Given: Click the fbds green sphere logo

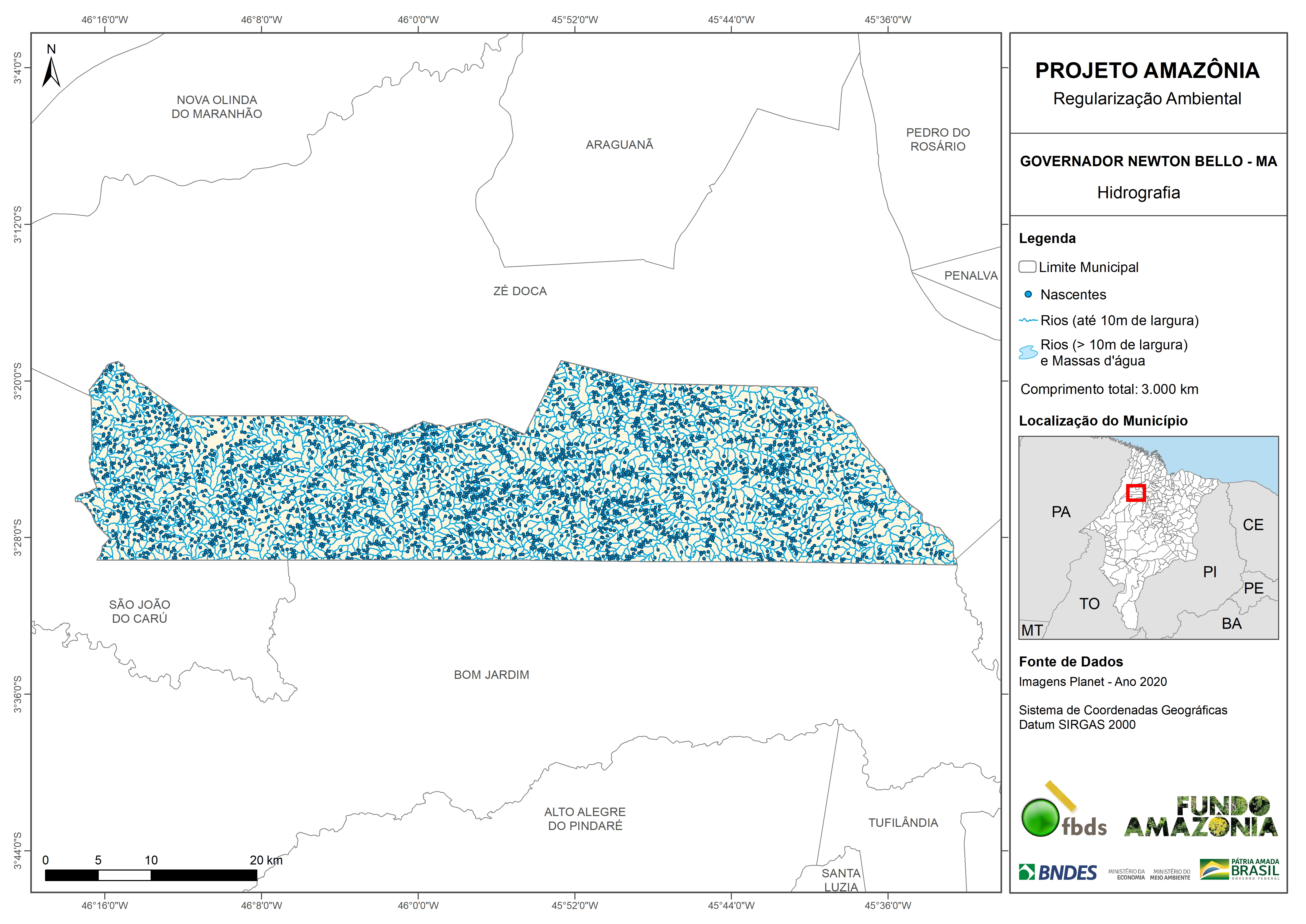Looking at the screenshot, I should (x=1040, y=818).
